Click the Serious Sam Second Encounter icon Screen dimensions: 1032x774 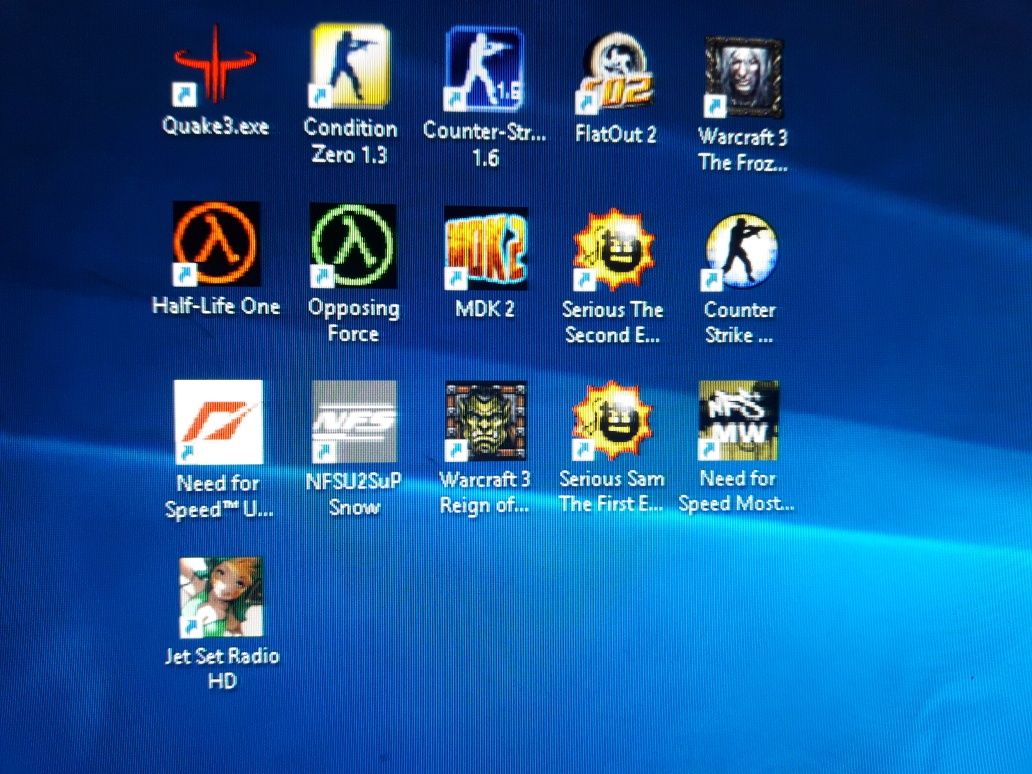(x=613, y=249)
